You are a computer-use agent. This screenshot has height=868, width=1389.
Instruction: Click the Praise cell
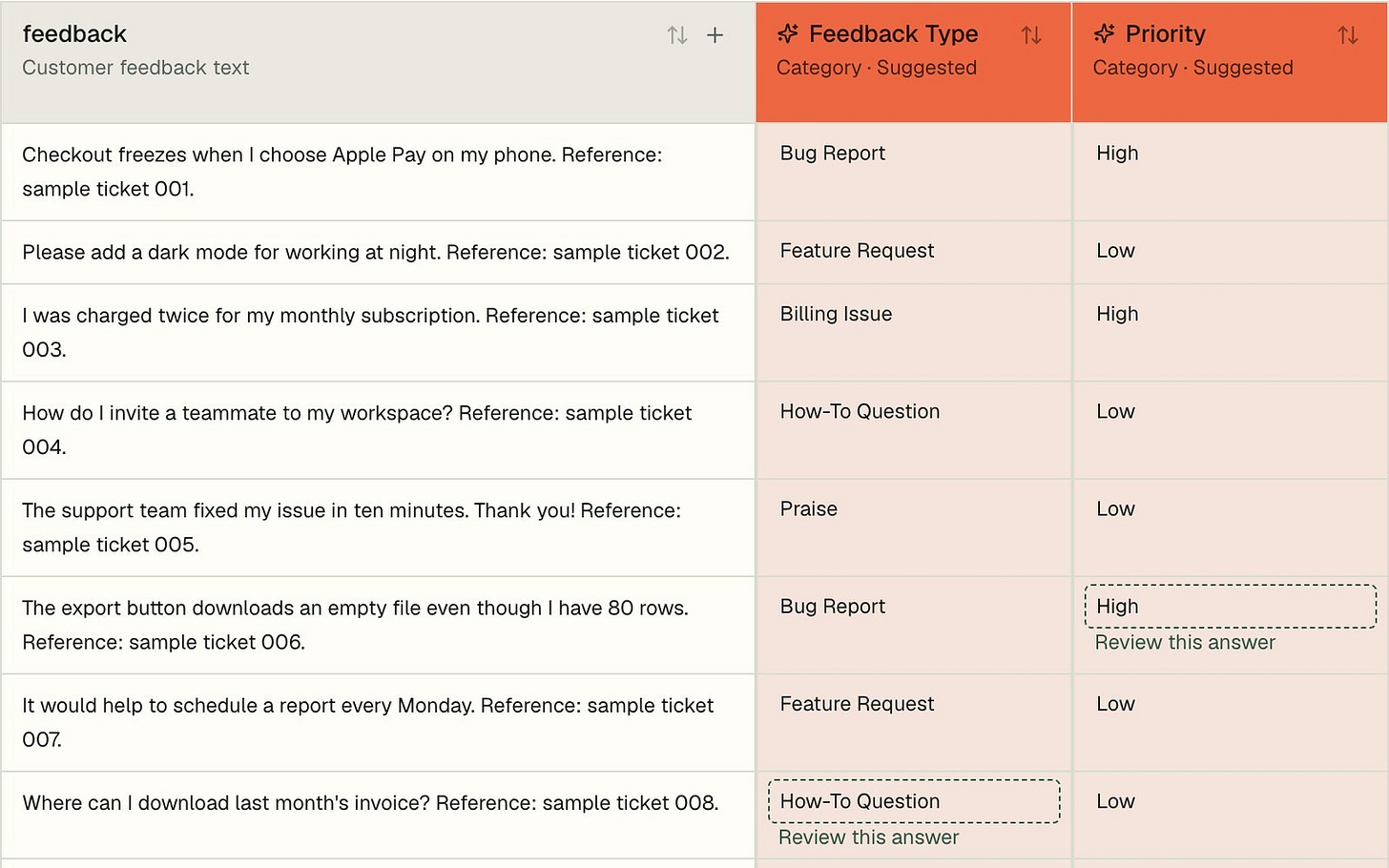913,527
